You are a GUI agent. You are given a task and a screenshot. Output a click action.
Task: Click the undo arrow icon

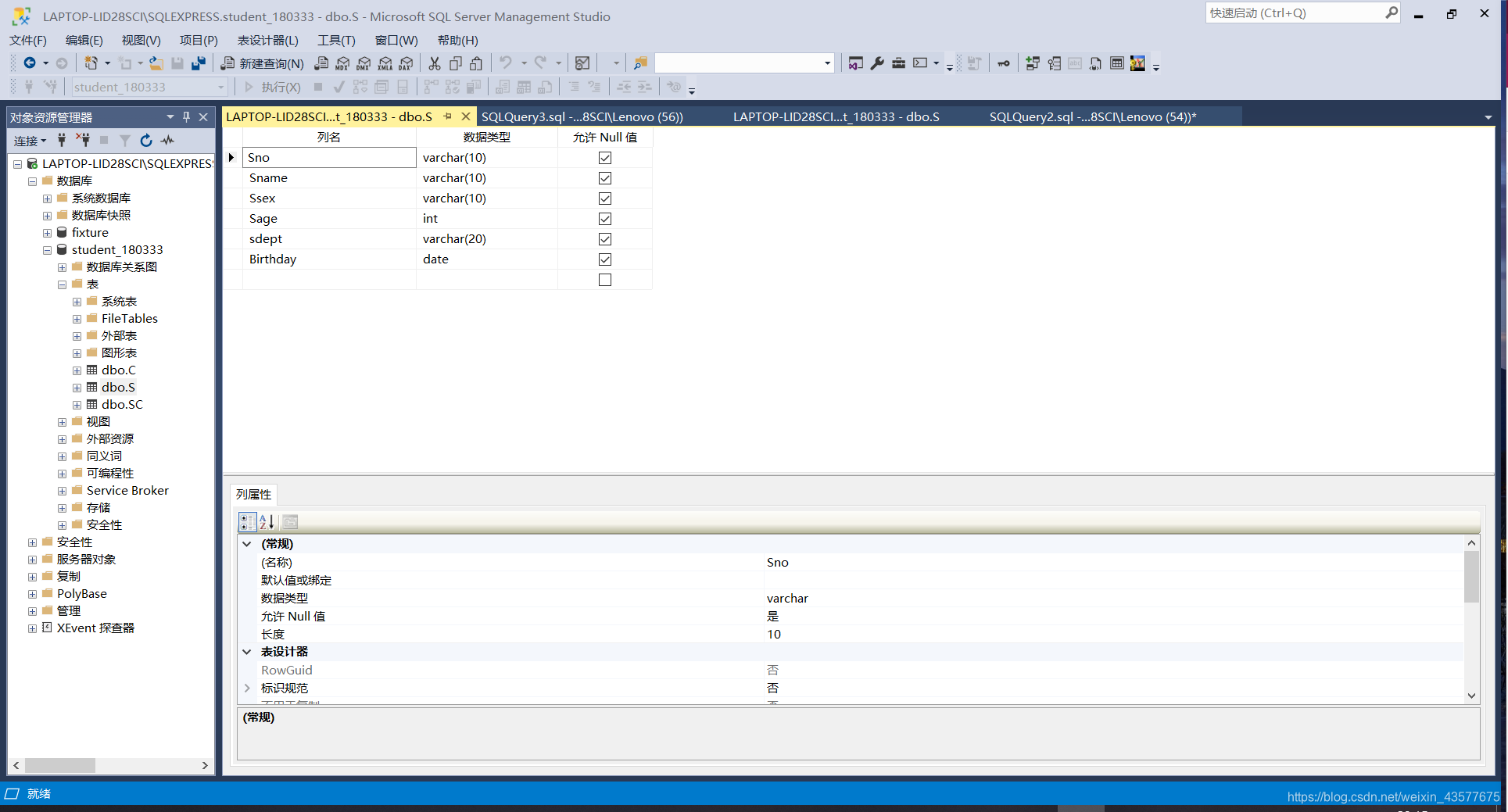tap(506, 63)
